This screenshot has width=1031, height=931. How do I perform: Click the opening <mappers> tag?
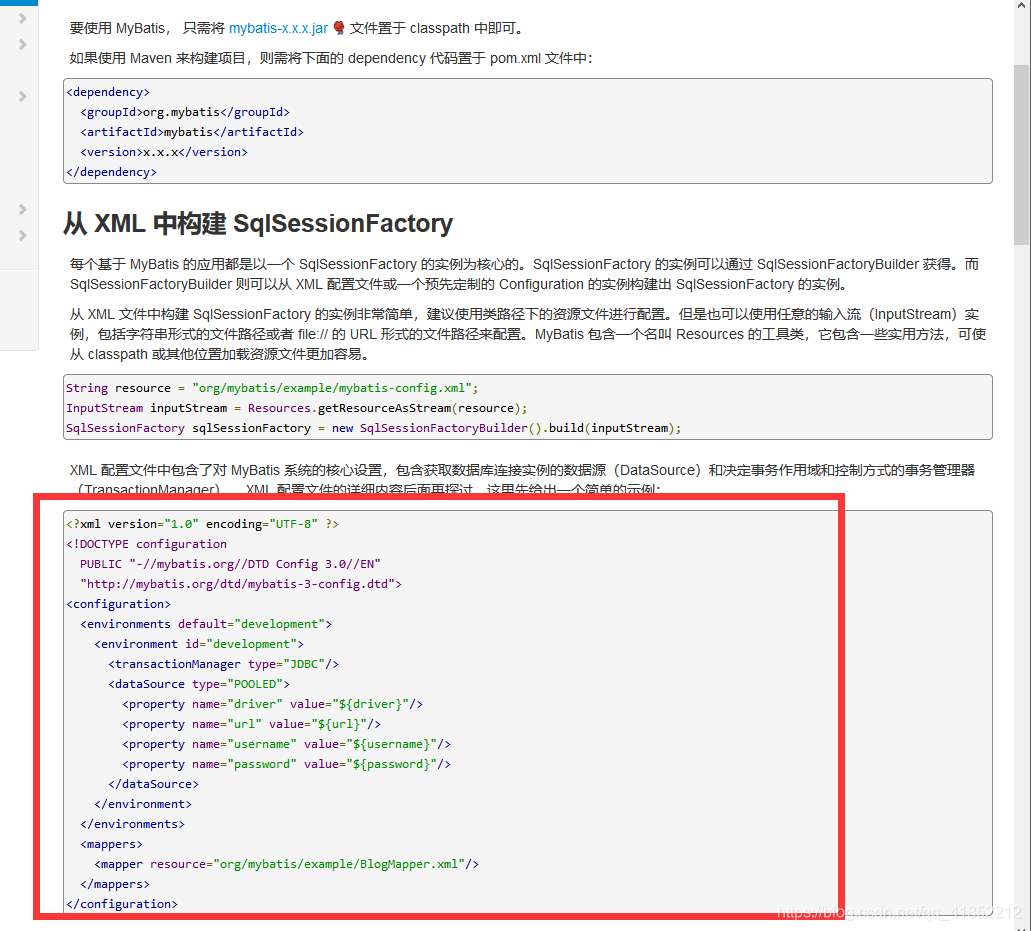click(111, 844)
